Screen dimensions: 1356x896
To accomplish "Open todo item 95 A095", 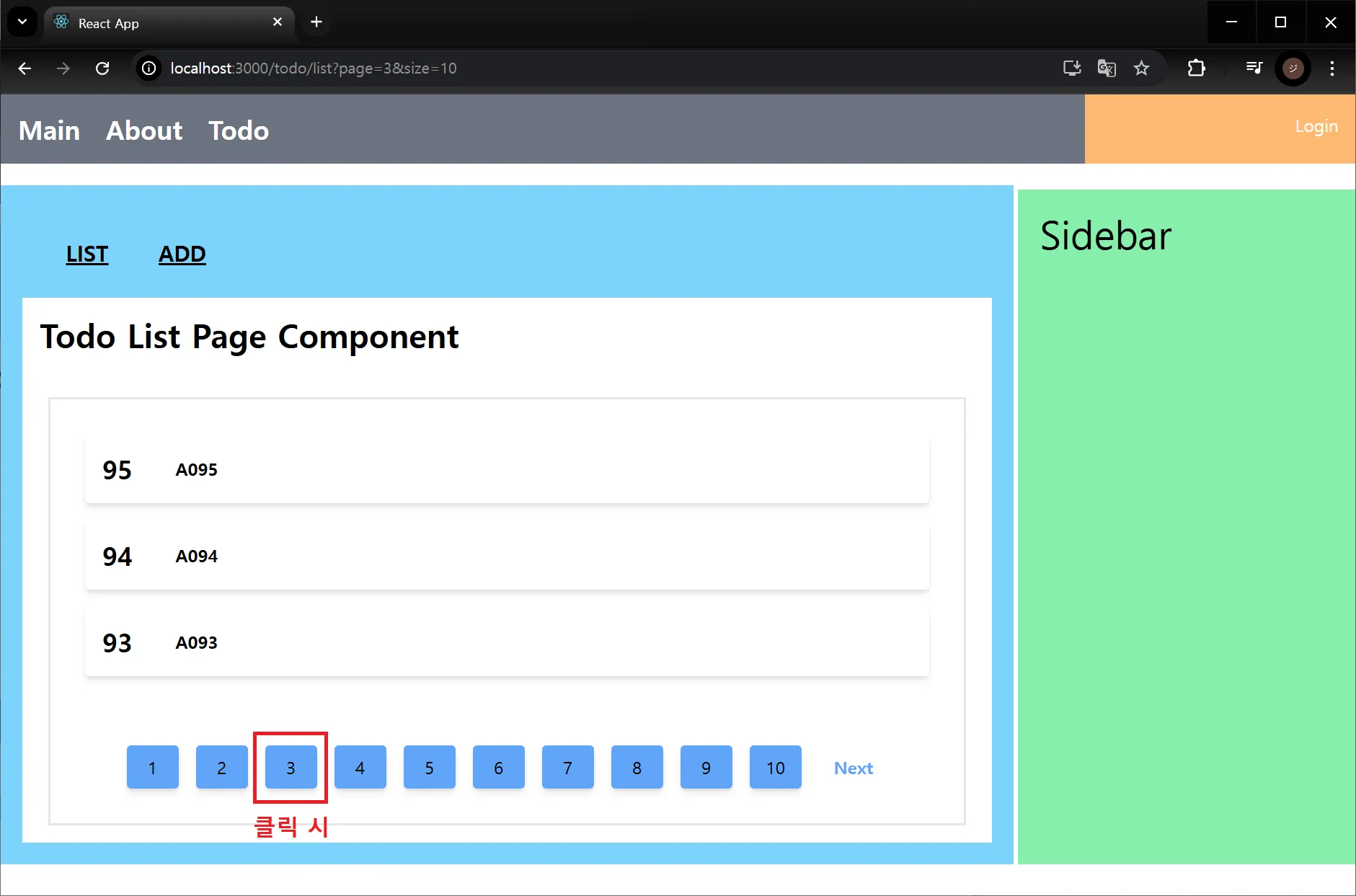I will click(507, 470).
